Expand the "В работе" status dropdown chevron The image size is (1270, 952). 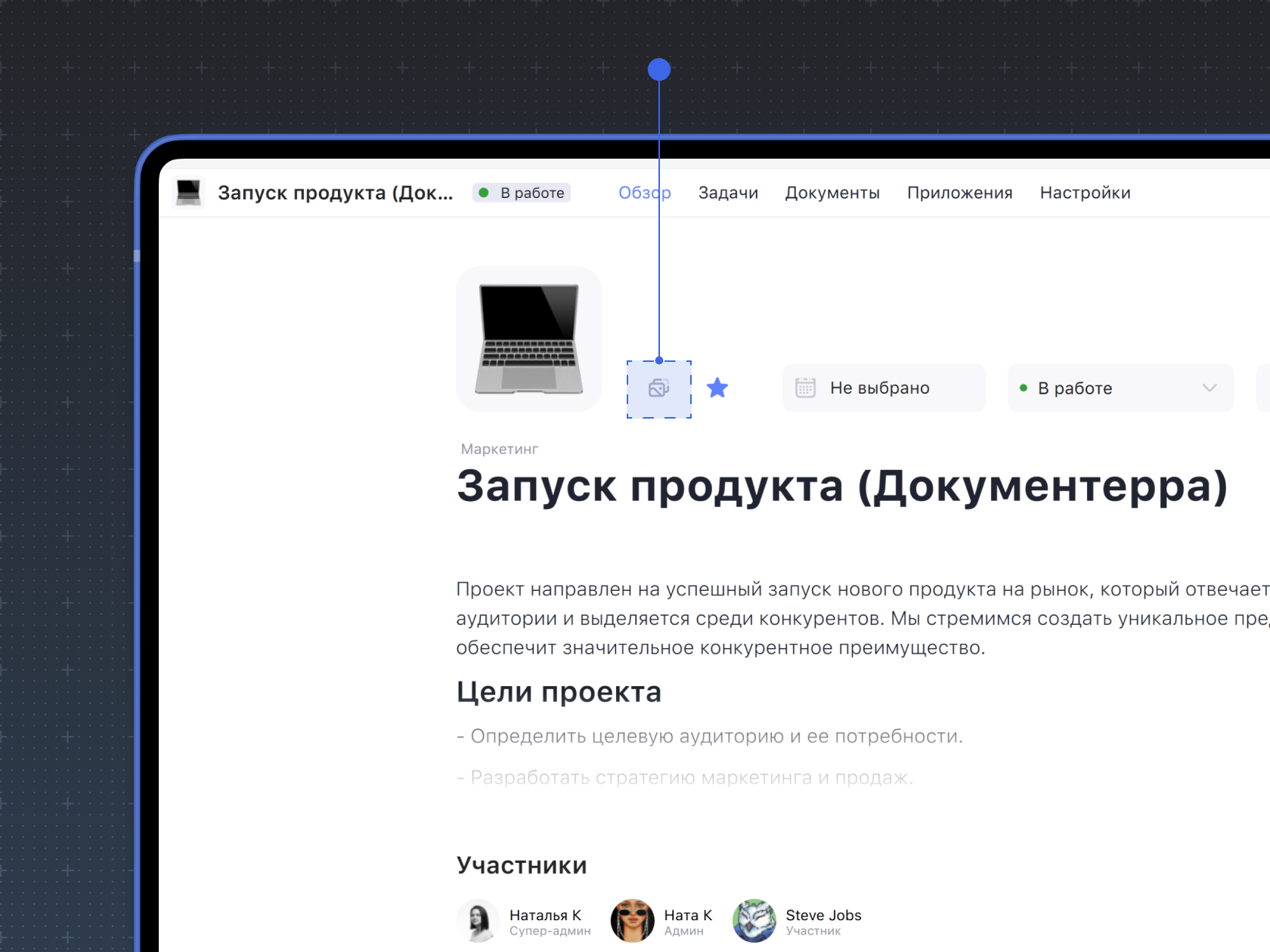click(x=1209, y=388)
